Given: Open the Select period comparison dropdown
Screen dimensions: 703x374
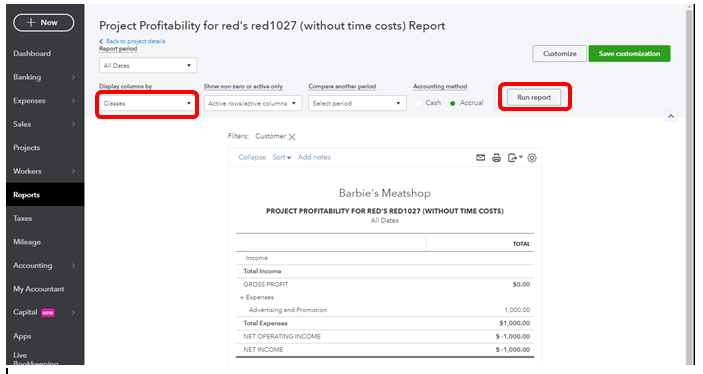Looking at the screenshot, I should pos(357,103).
